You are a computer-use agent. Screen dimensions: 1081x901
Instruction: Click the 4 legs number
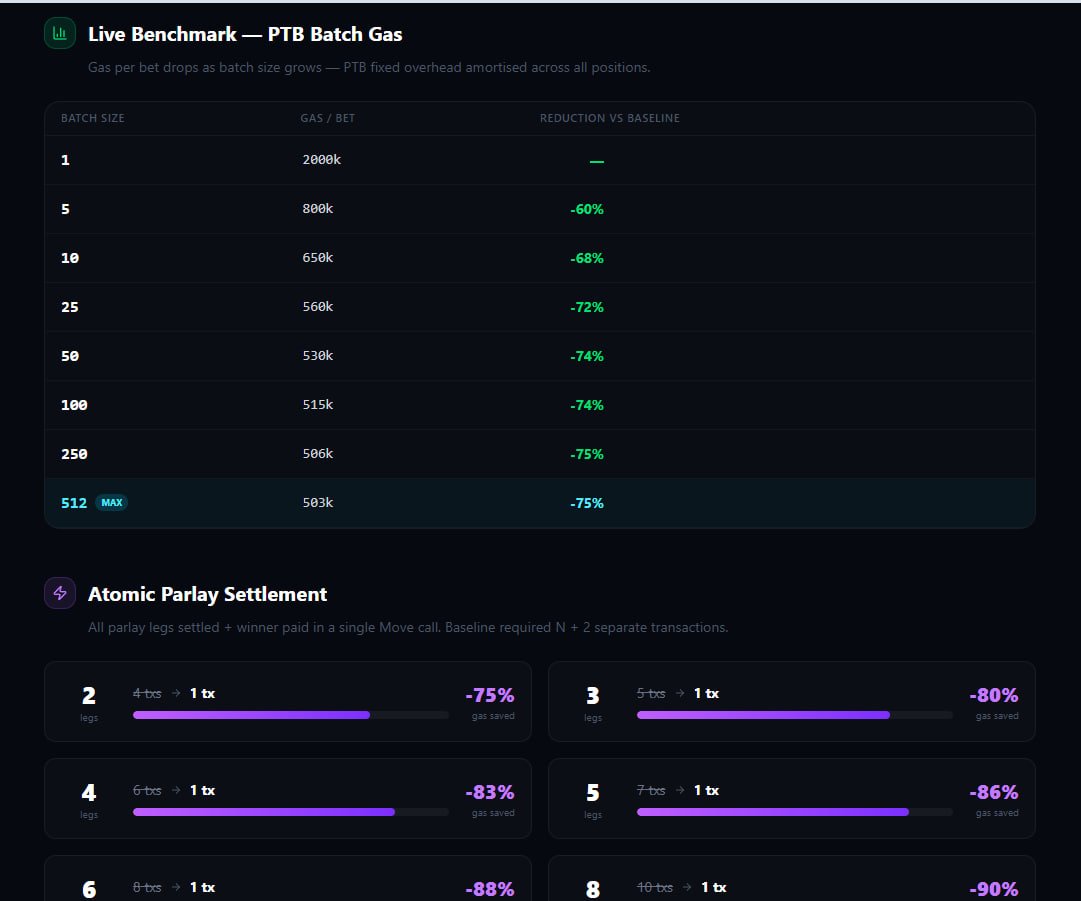coord(89,793)
